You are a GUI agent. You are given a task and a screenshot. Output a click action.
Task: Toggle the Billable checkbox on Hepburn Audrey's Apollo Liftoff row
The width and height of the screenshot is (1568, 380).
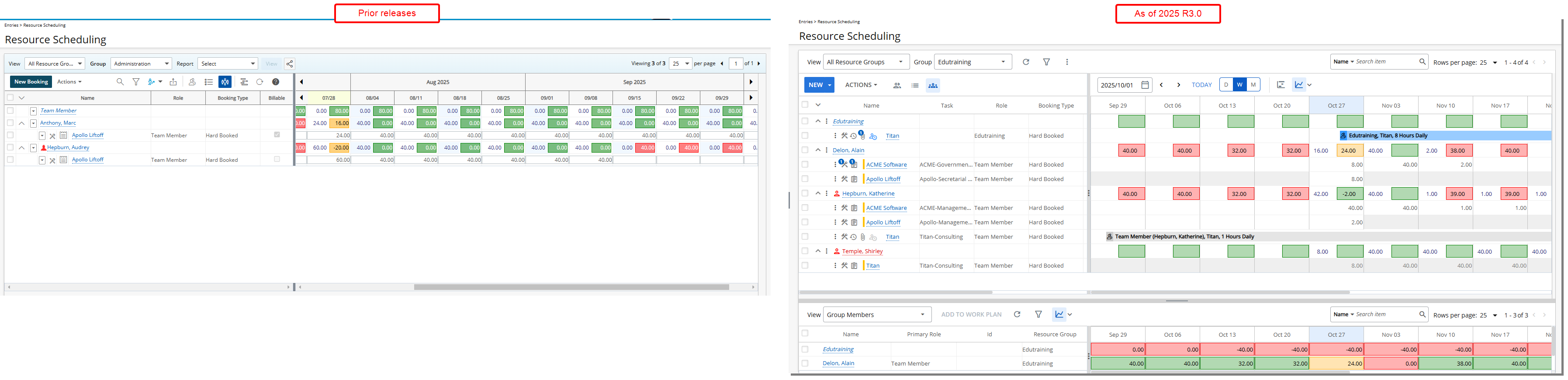pos(277,160)
